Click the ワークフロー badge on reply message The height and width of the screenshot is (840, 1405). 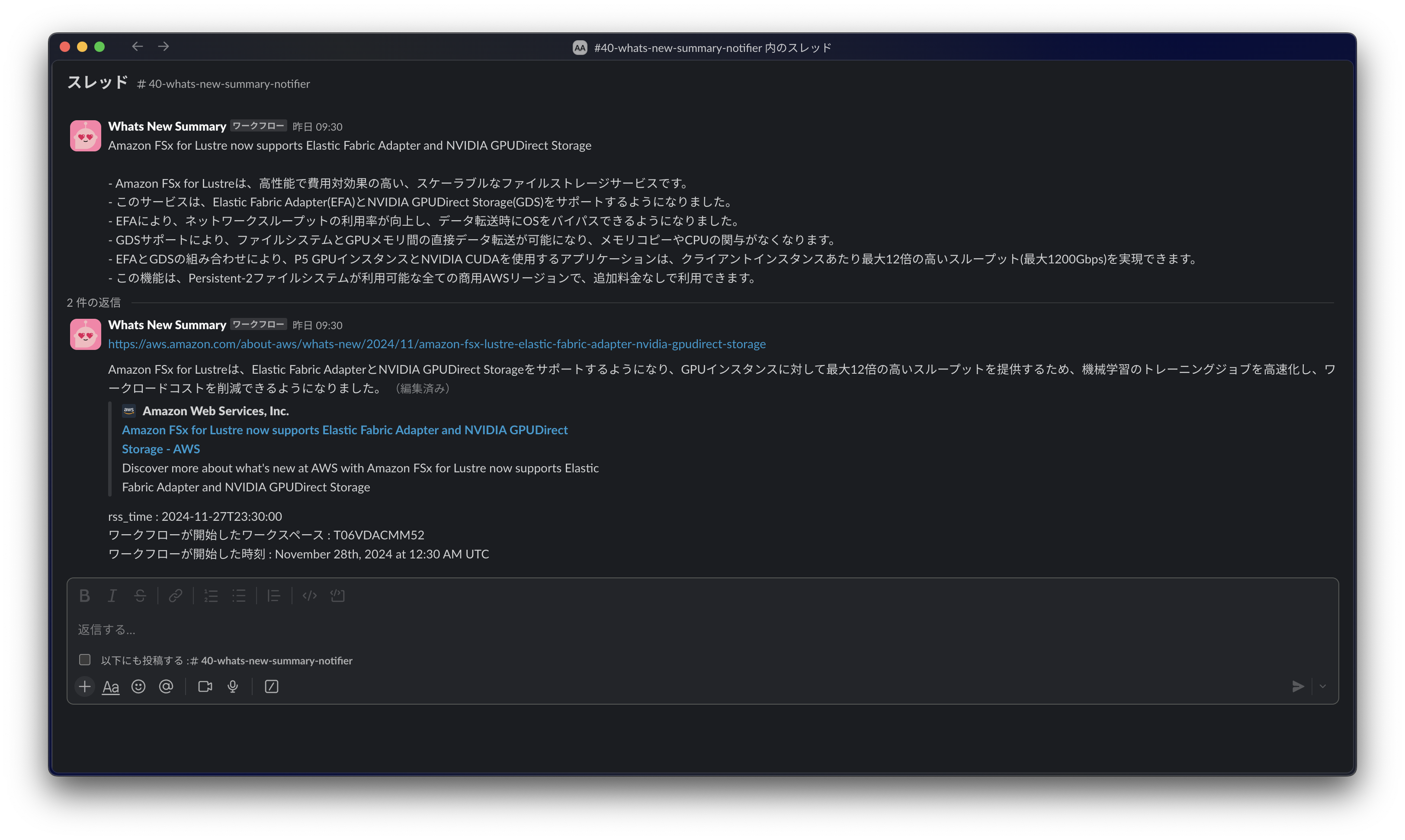259,324
